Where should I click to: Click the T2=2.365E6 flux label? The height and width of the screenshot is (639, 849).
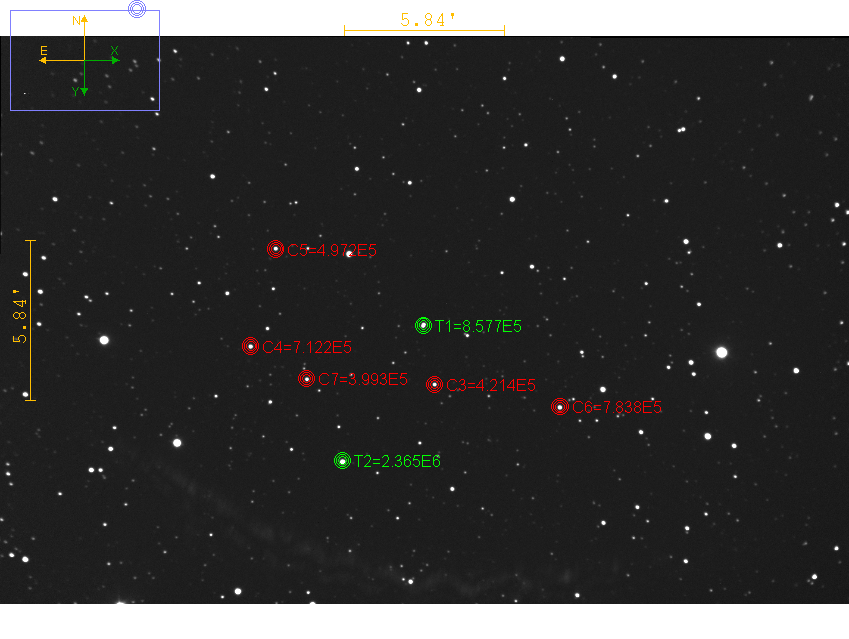pos(397,461)
